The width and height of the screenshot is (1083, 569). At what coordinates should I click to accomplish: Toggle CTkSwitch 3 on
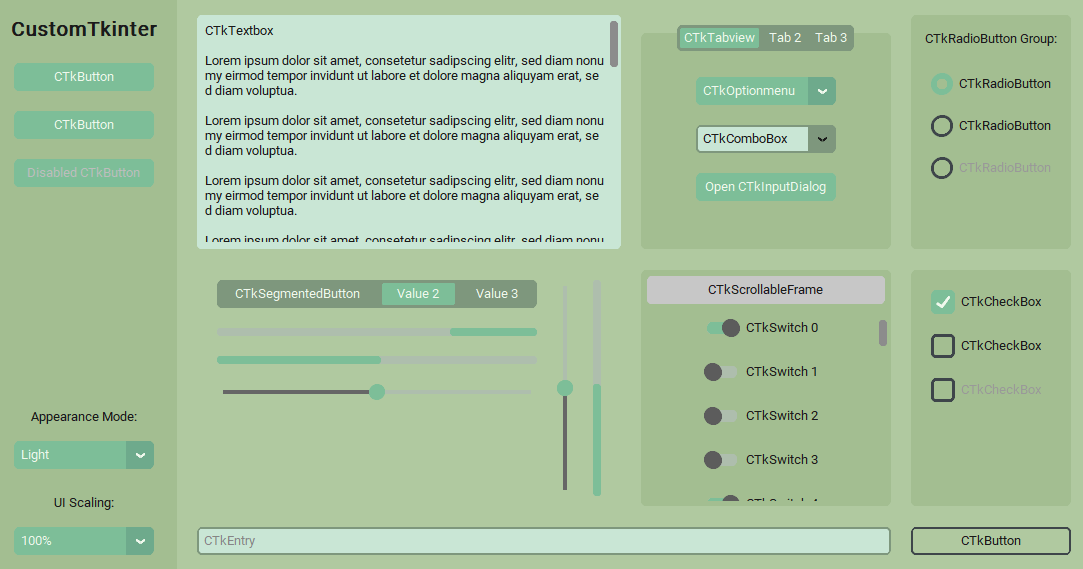[x=721, y=460]
